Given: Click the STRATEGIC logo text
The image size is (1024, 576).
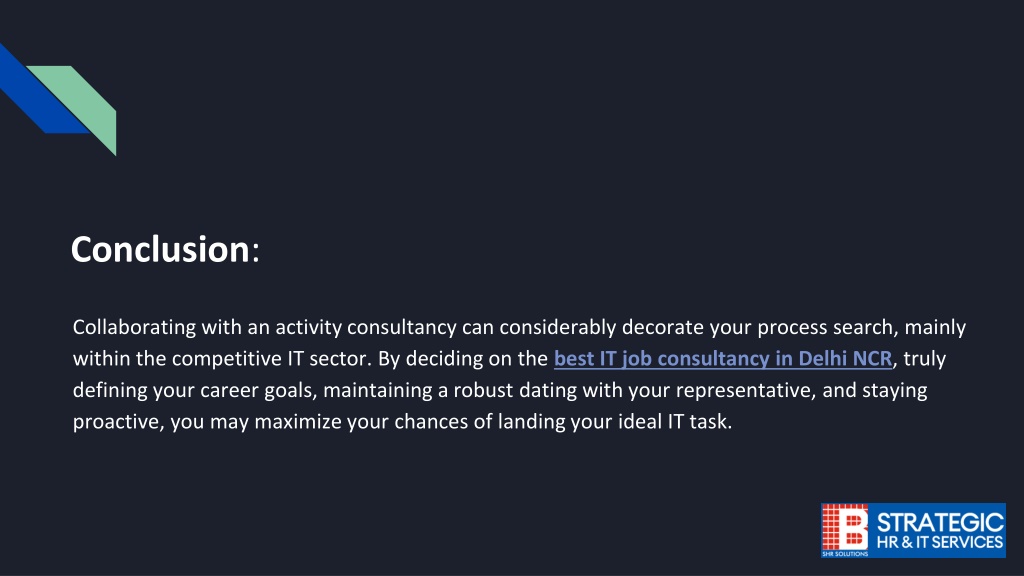Looking at the screenshot, I should coord(940,522).
